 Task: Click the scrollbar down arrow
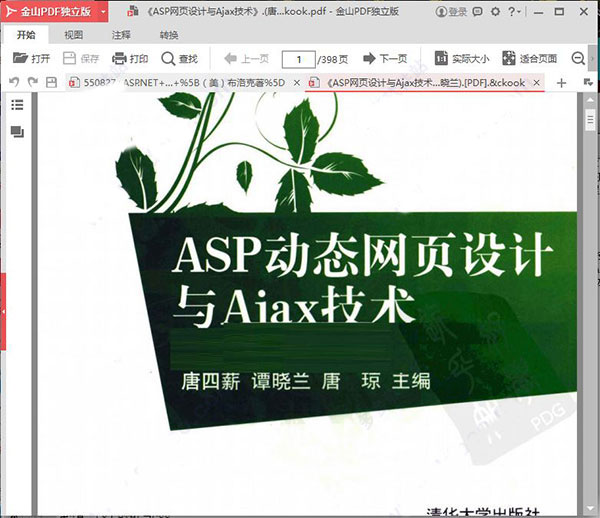coord(590,508)
